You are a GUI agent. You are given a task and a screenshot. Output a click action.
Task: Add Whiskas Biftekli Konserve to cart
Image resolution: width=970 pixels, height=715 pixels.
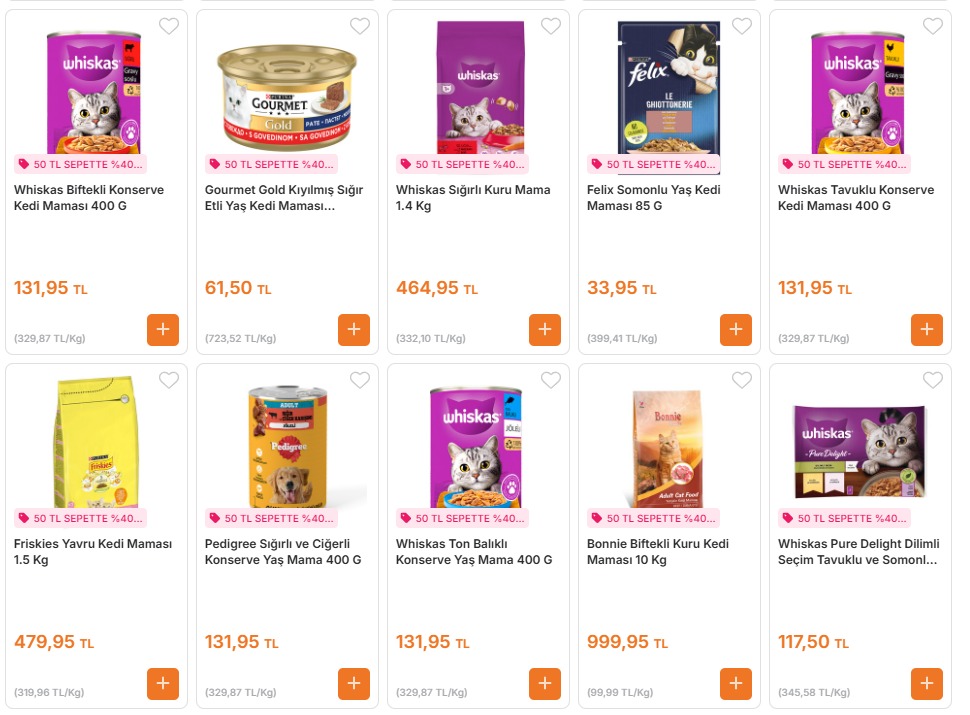coord(163,330)
